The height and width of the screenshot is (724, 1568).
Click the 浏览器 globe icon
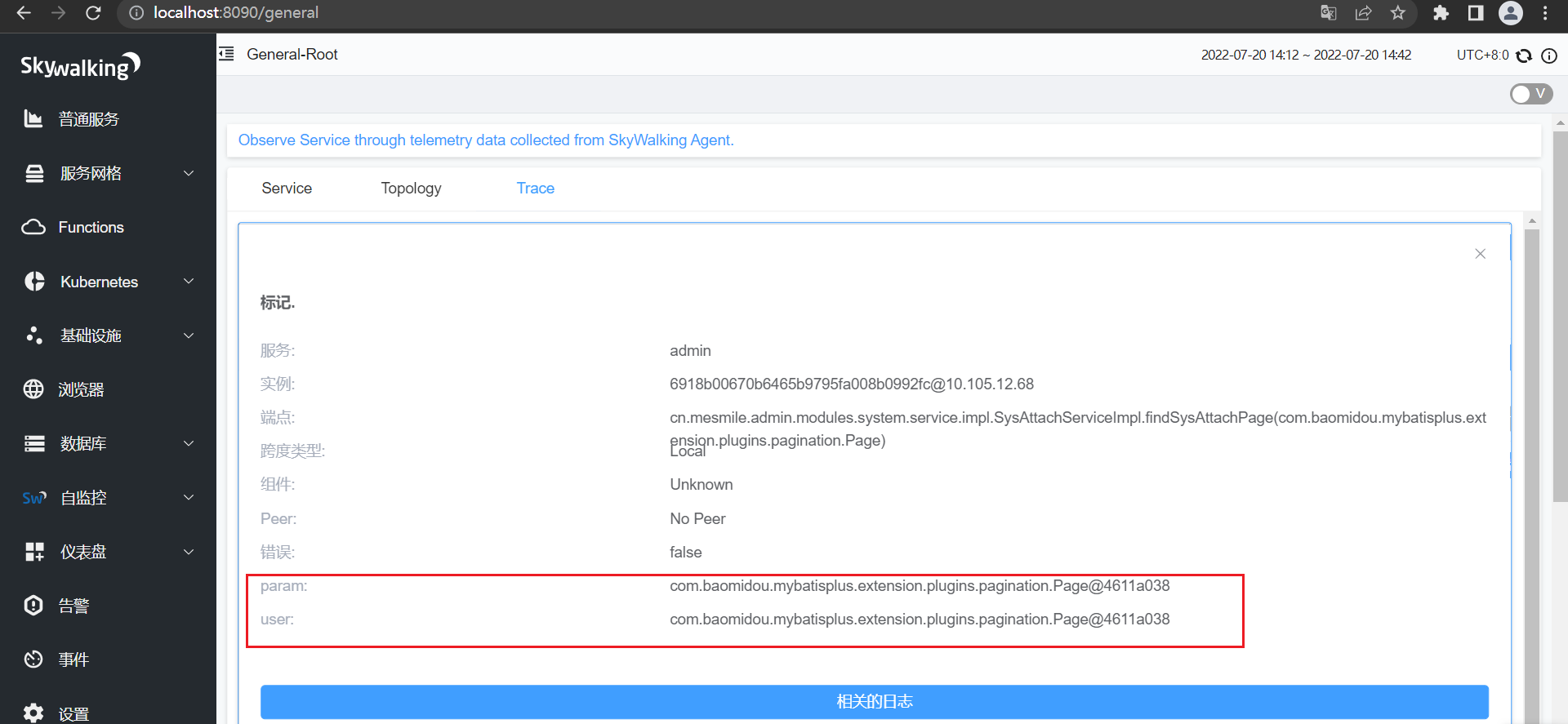tap(33, 389)
